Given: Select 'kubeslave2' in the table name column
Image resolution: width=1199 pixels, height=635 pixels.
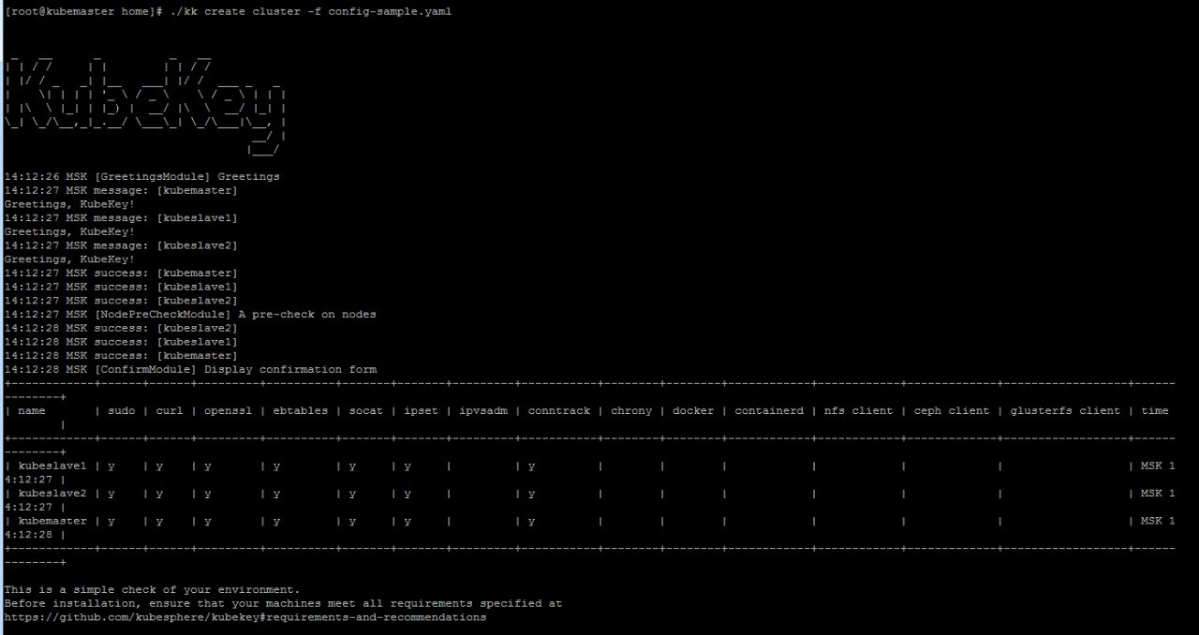Looking at the screenshot, I should point(52,493).
